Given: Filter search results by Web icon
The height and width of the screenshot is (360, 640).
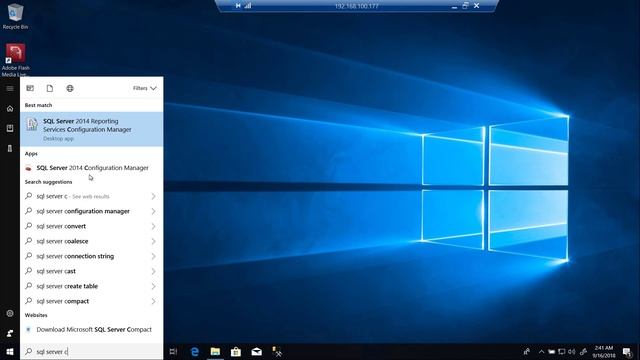Looking at the screenshot, I should 70,88.
